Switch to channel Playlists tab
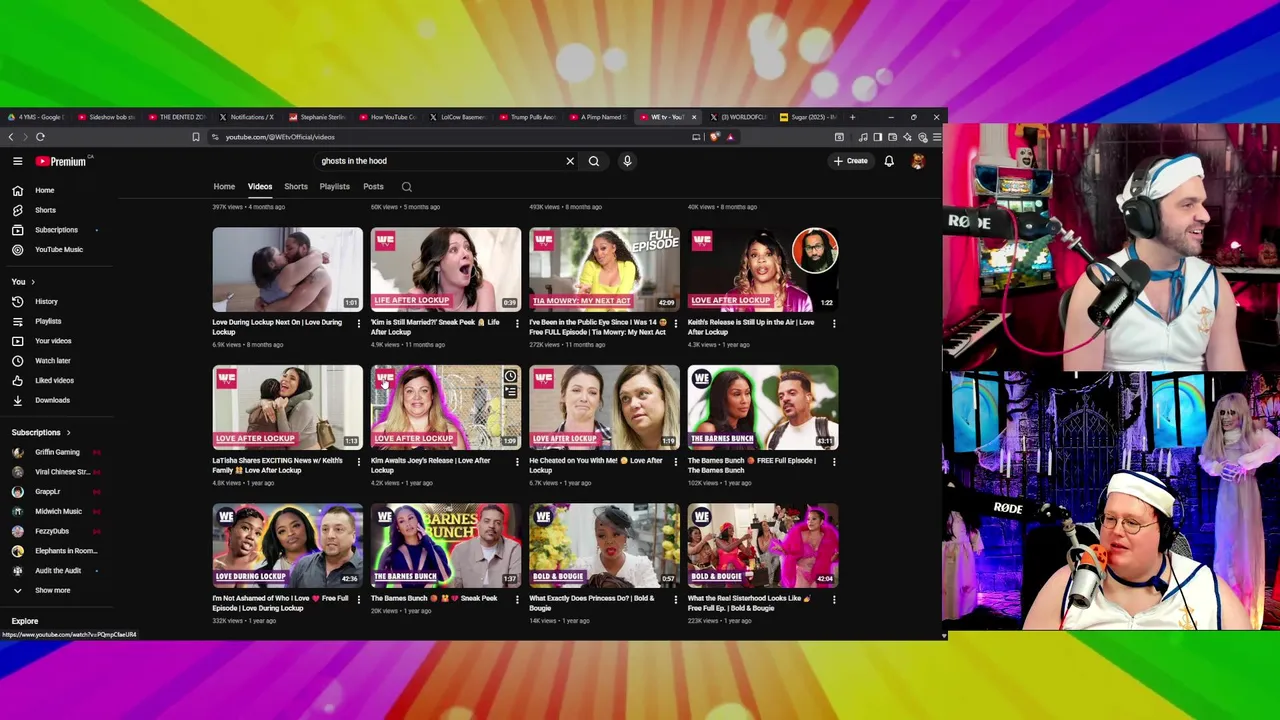The height and width of the screenshot is (720, 1280). (335, 187)
